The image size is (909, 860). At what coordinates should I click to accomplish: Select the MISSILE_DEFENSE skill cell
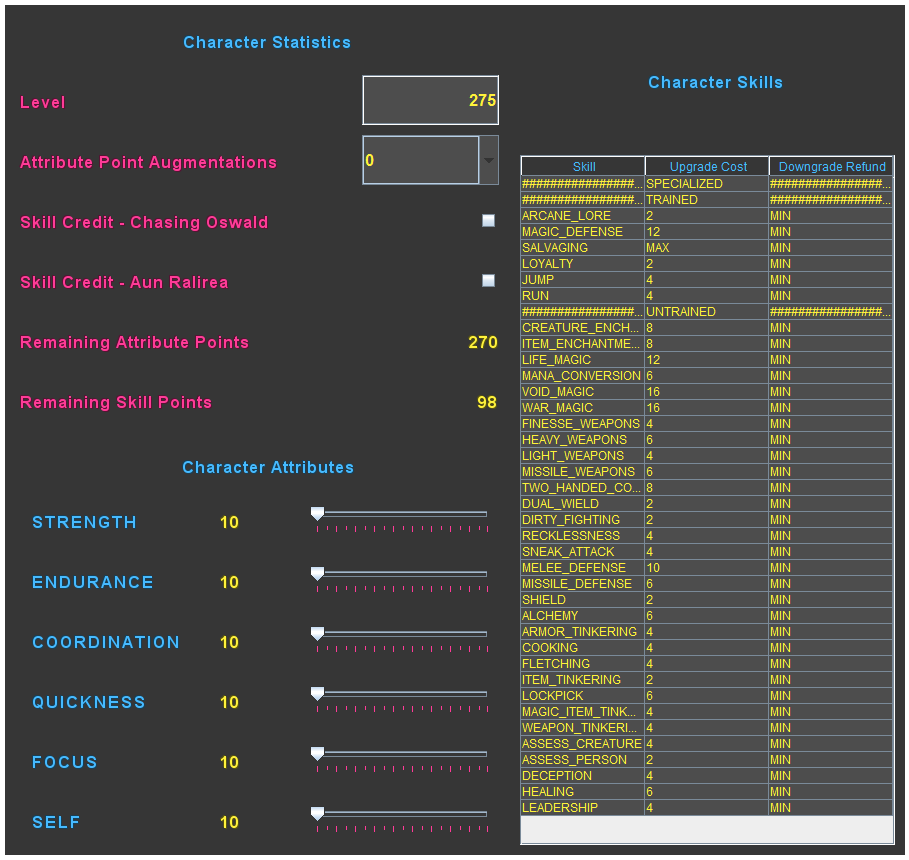click(x=583, y=584)
